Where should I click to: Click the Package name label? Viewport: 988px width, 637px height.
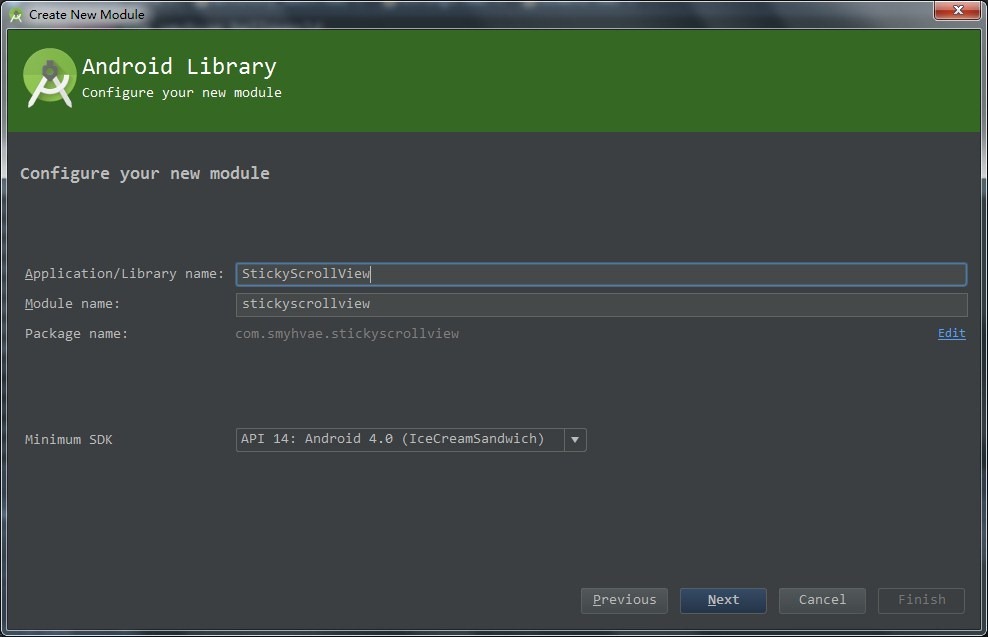pyautogui.click(x=76, y=334)
